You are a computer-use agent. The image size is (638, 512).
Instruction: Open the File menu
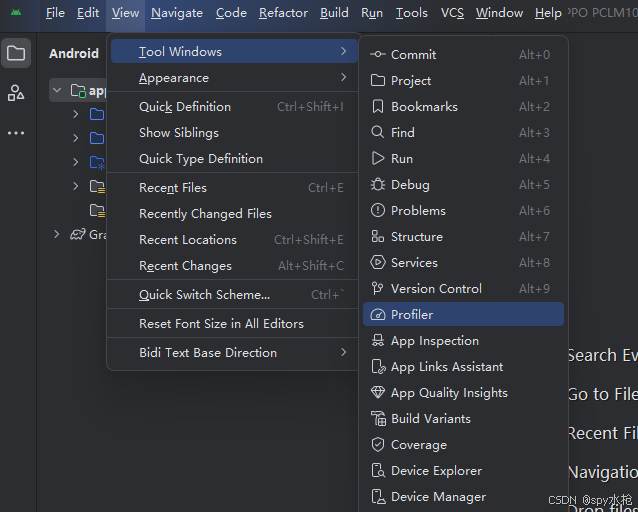pos(55,13)
